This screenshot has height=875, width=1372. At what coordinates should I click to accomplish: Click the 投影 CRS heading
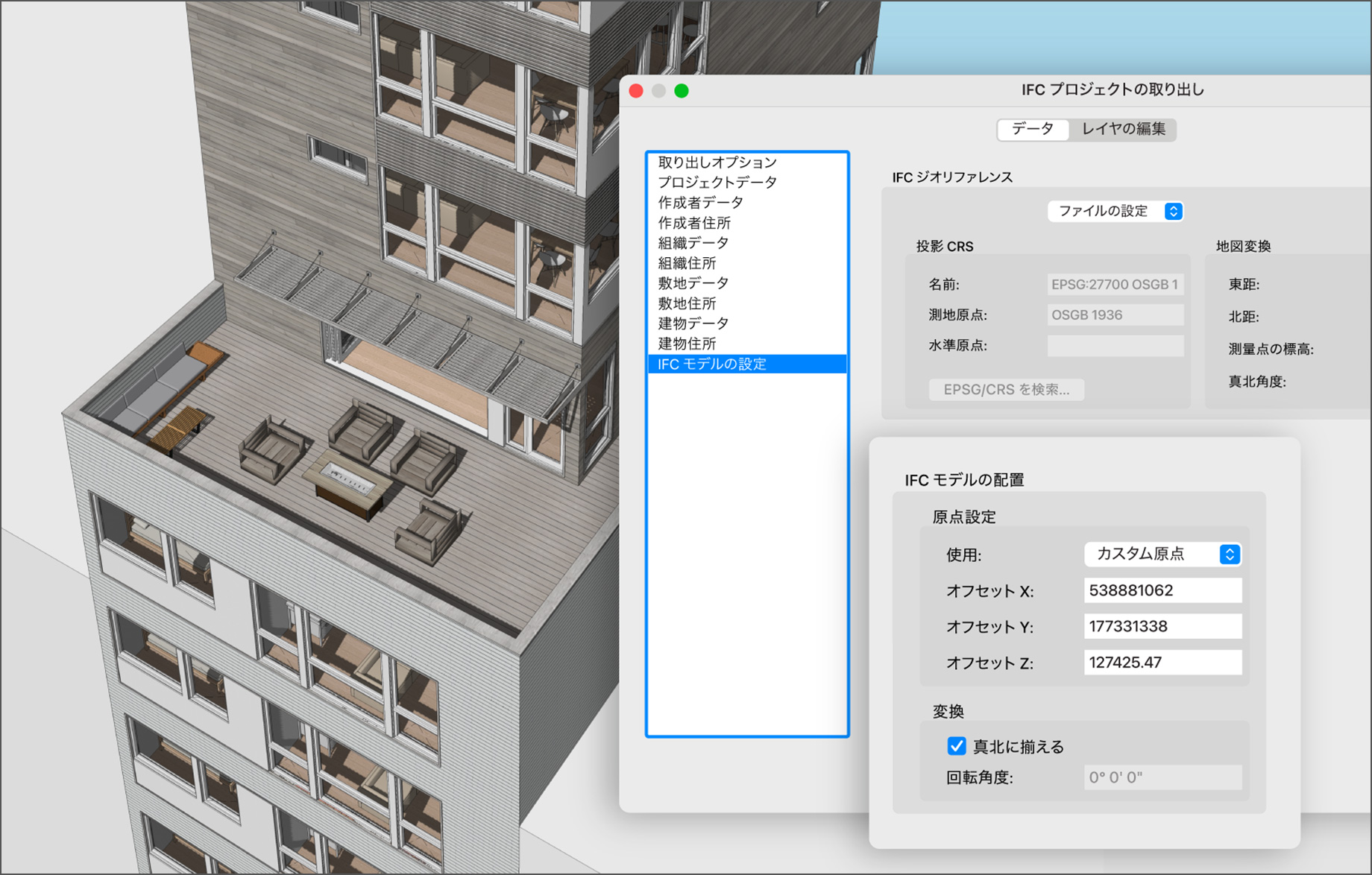click(945, 246)
